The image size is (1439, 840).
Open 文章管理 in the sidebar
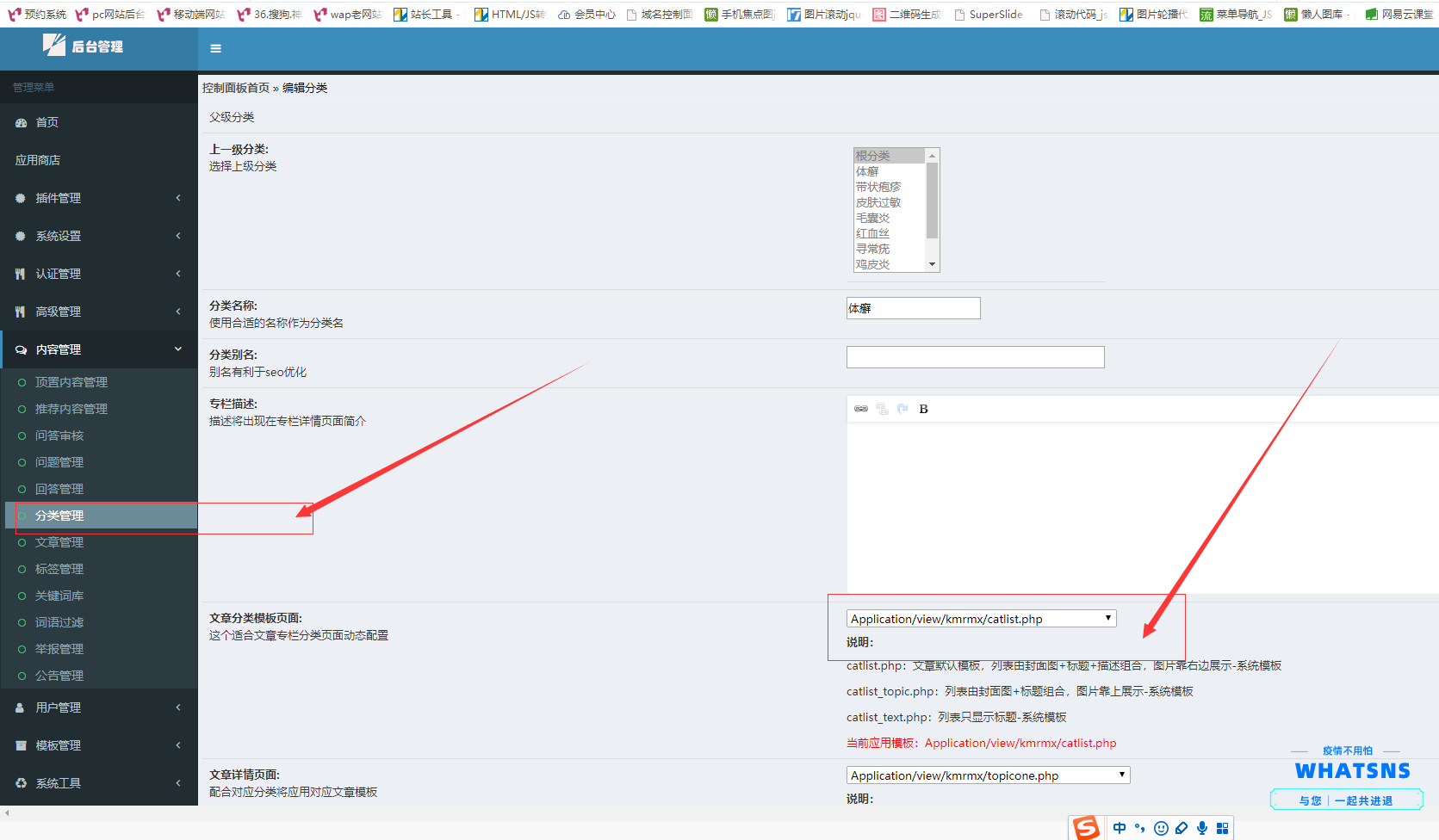click(x=59, y=542)
